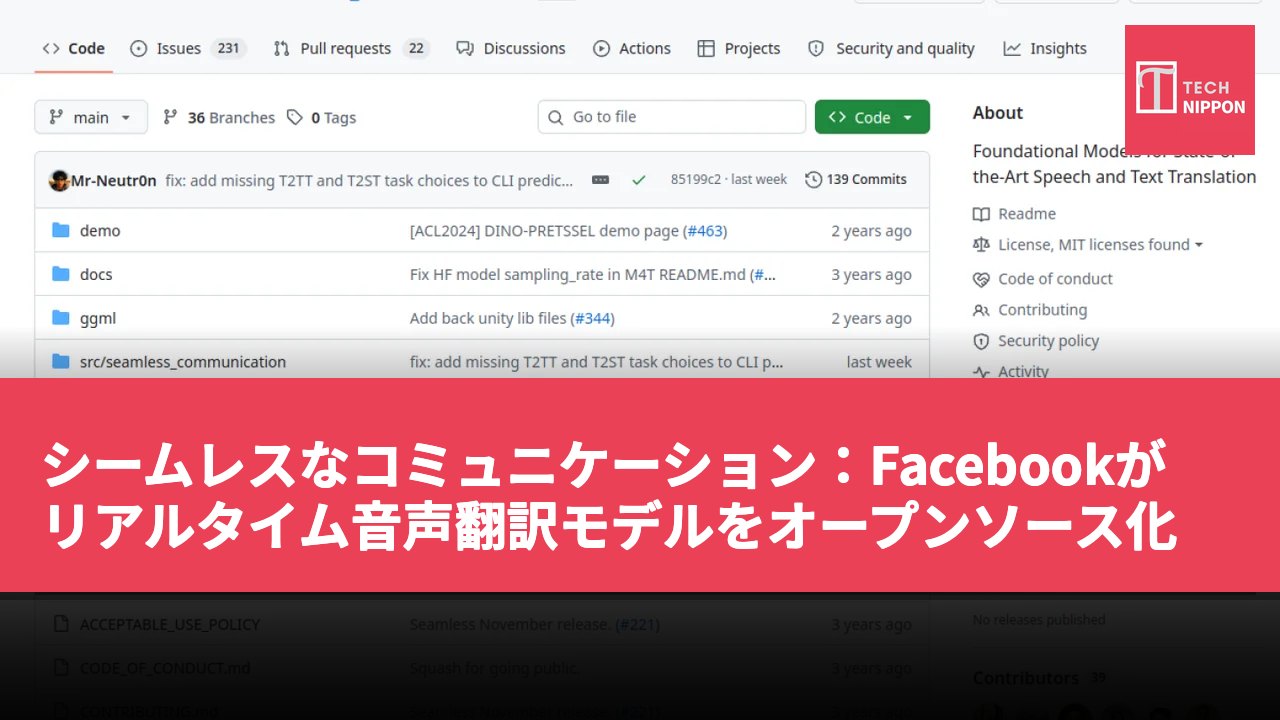Open the Discussions tab
The height and width of the screenshot is (720, 1280).
511,48
